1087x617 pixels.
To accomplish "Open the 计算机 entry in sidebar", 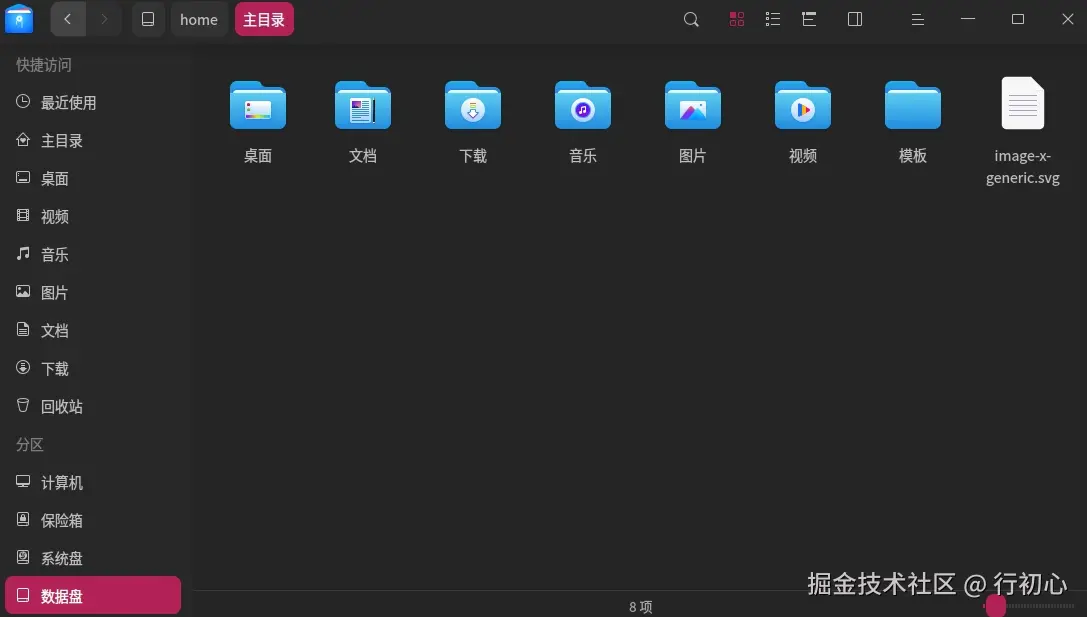I will [62, 482].
